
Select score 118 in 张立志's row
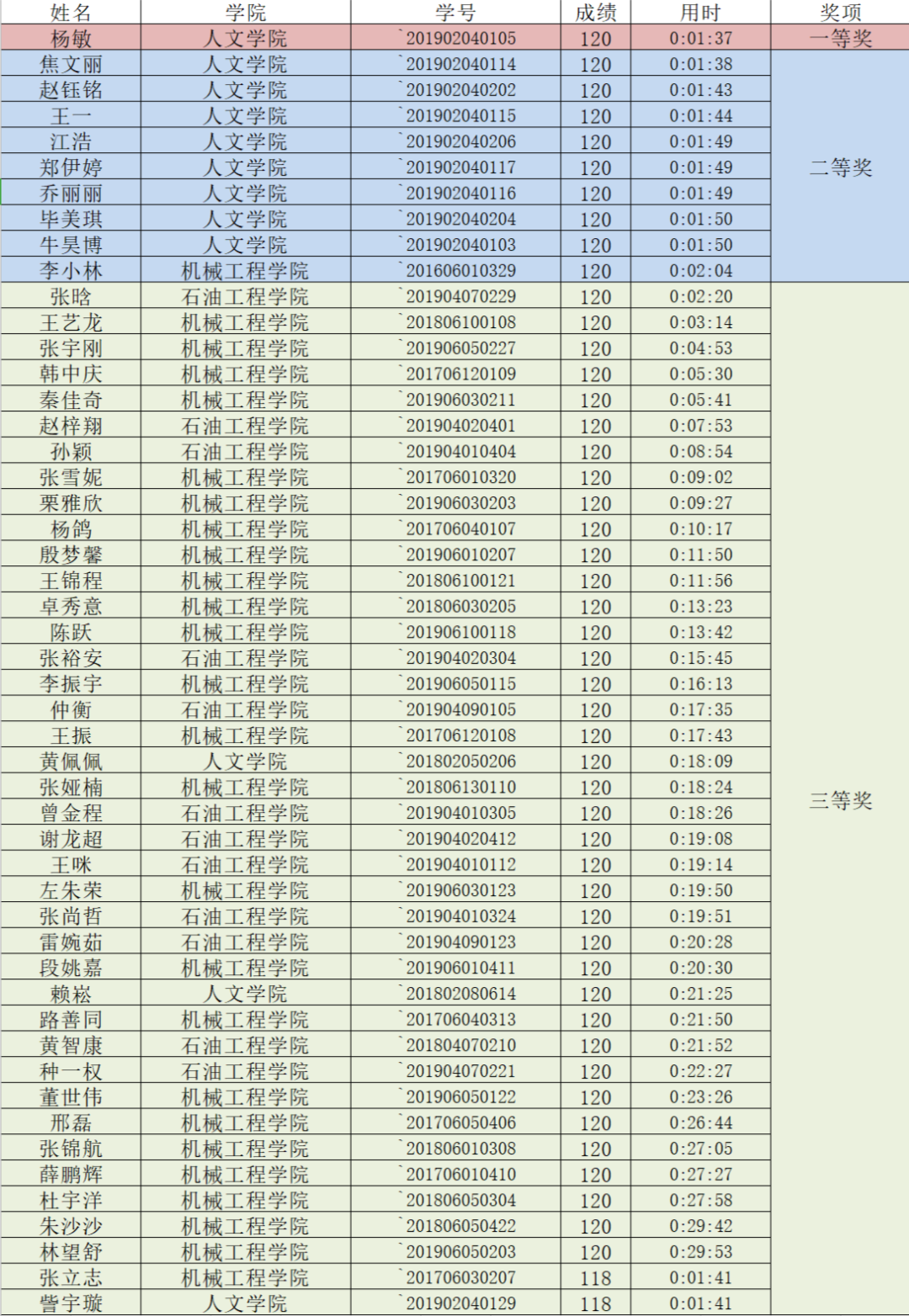click(595, 1278)
